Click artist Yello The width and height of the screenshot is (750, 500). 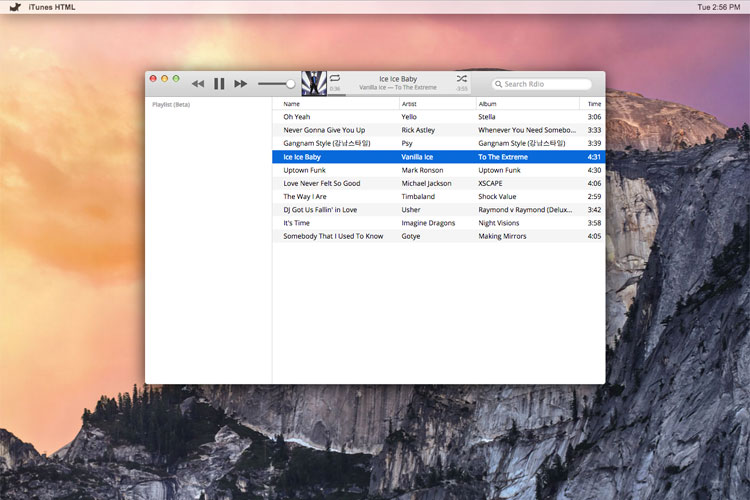click(409, 117)
